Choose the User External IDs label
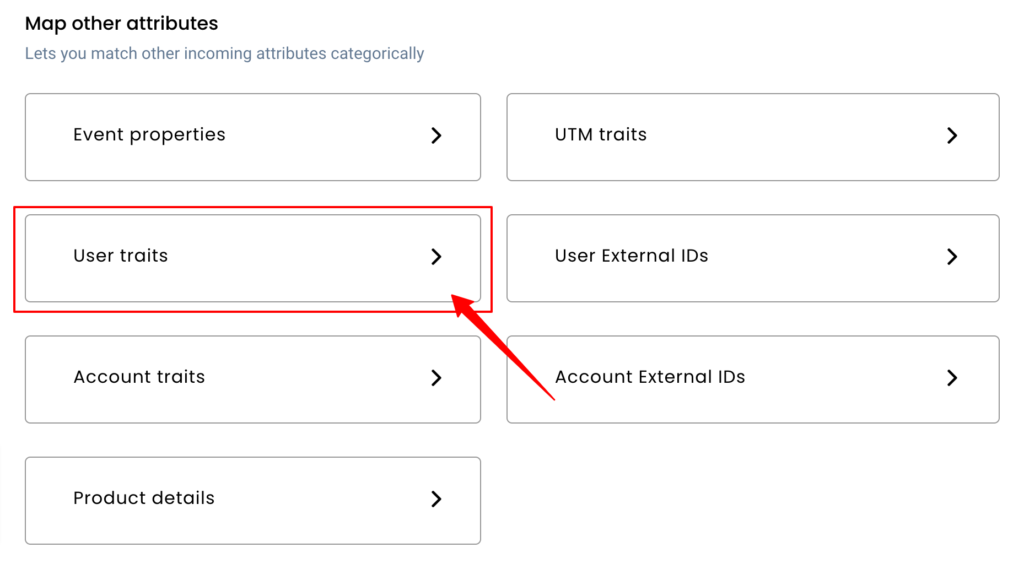Screen dimensions: 1024x564 632,256
